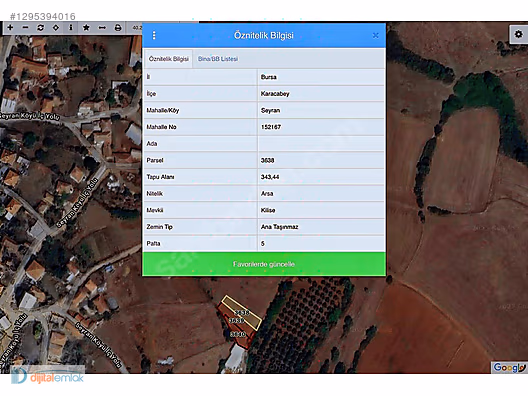Viewport: 528px width, 396px height.
Task: Close the Öznitelik Bilgisi dialog
Action: coord(376,35)
